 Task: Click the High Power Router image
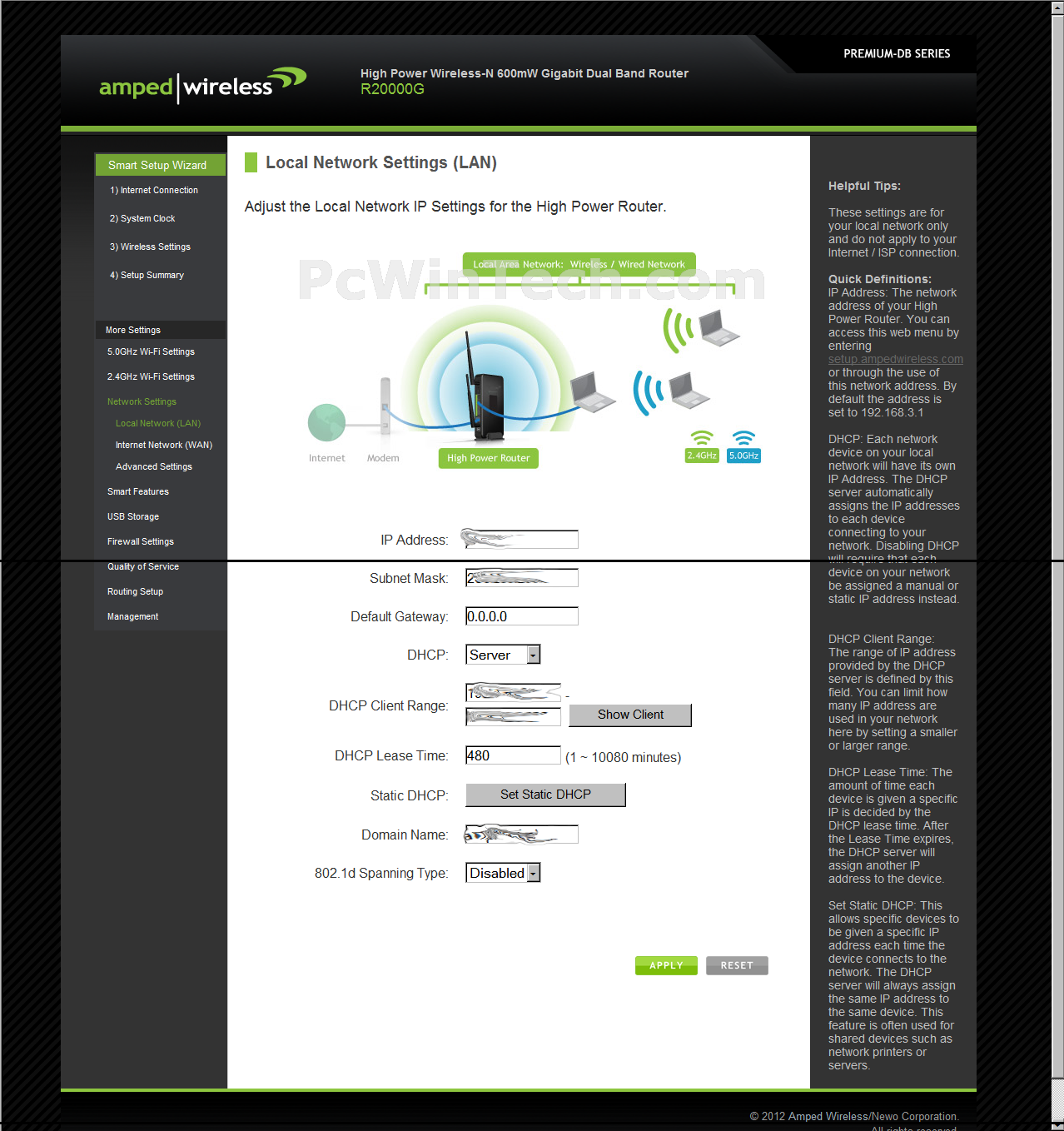tap(485, 386)
